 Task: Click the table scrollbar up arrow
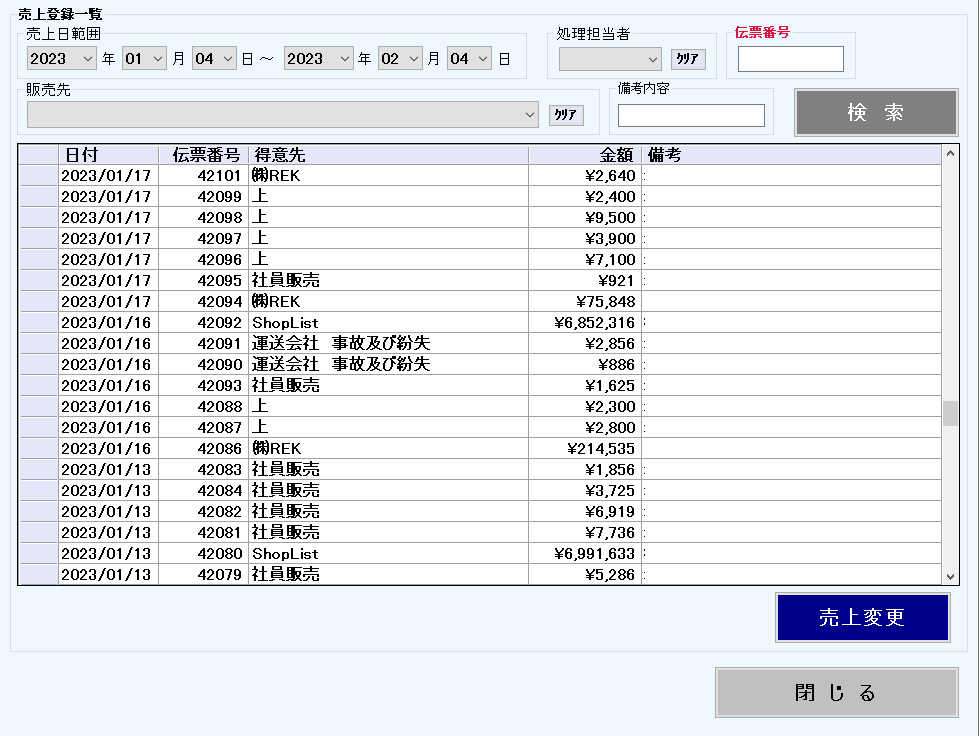click(950, 154)
